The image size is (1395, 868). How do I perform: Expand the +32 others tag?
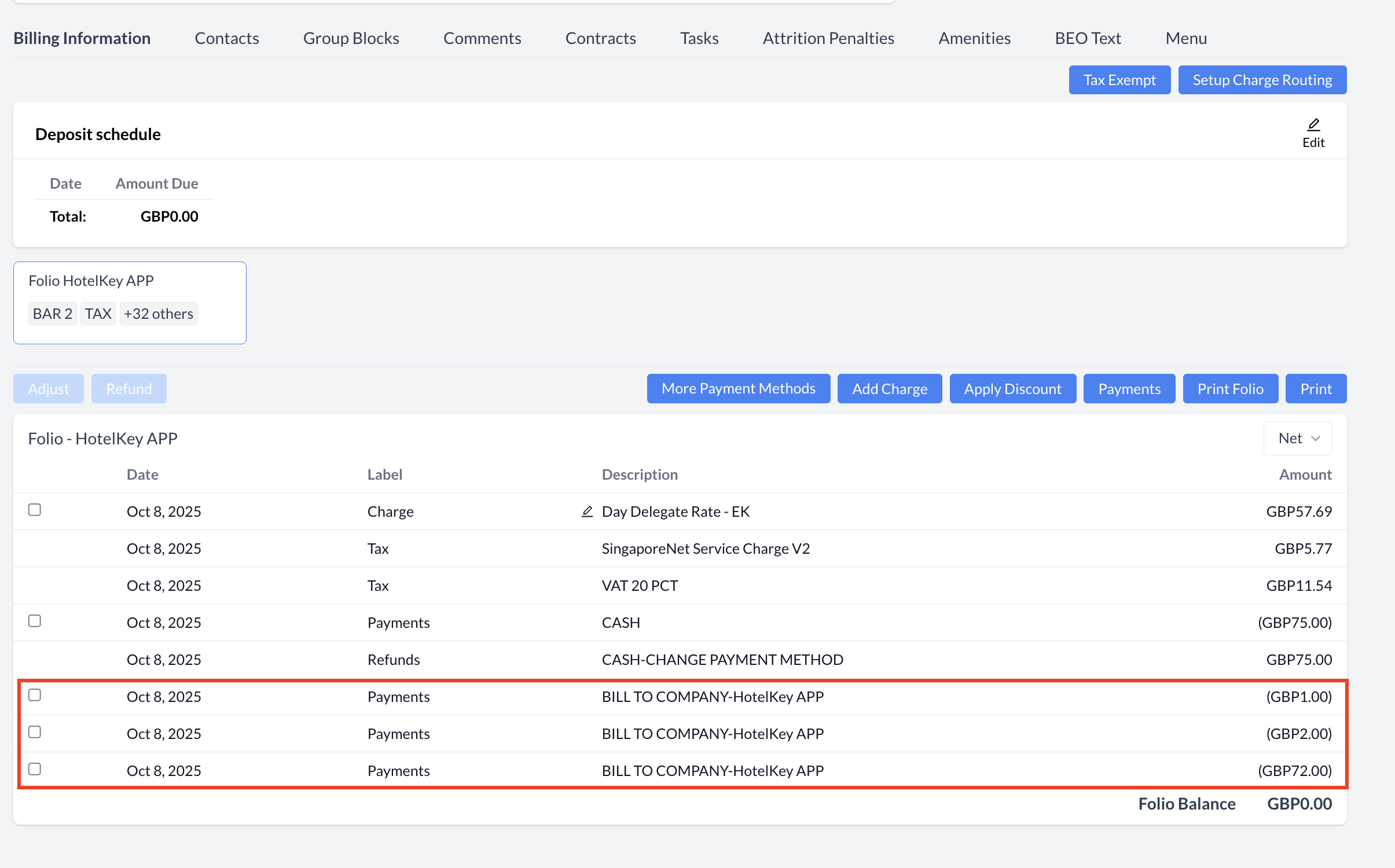click(x=159, y=314)
